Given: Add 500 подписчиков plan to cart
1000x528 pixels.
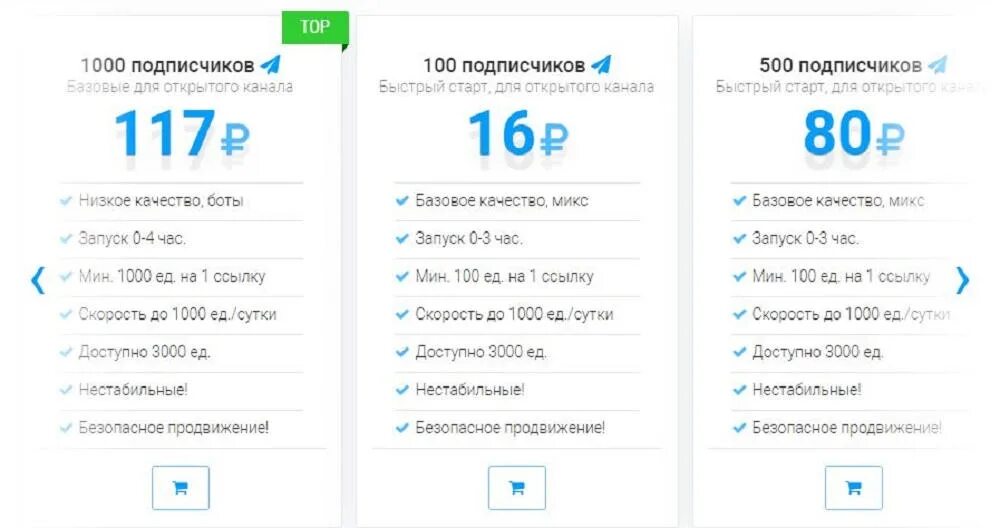Looking at the screenshot, I should pyautogui.click(x=853, y=488).
